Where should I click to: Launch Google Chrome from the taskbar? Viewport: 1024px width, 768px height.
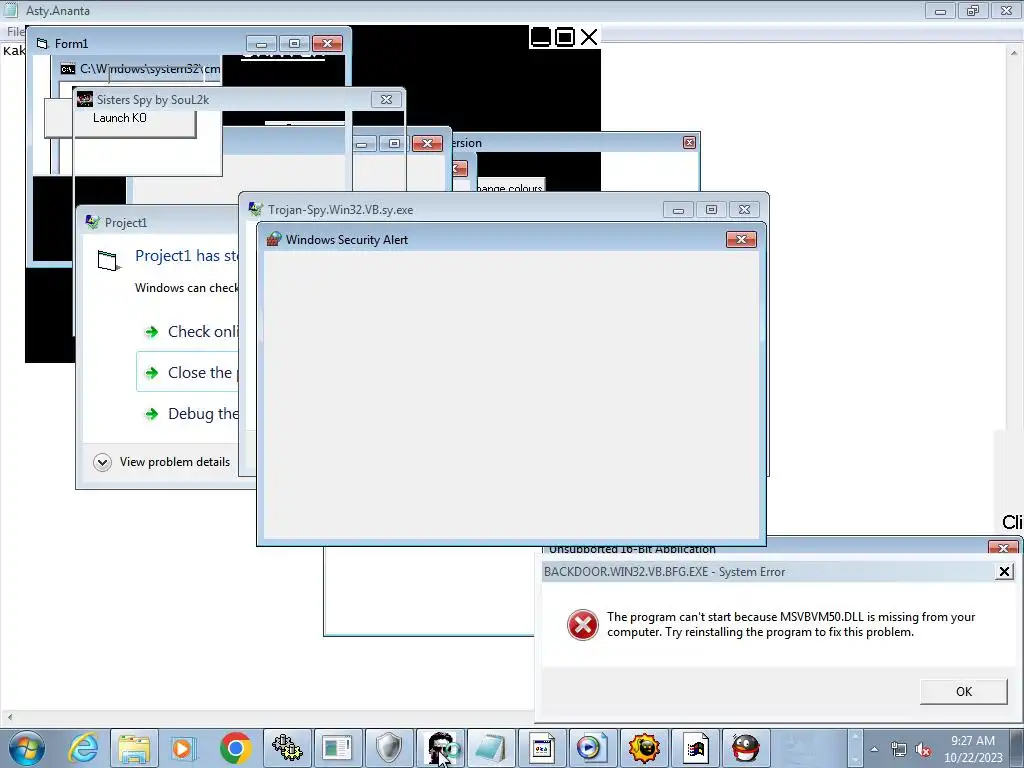[236, 748]
